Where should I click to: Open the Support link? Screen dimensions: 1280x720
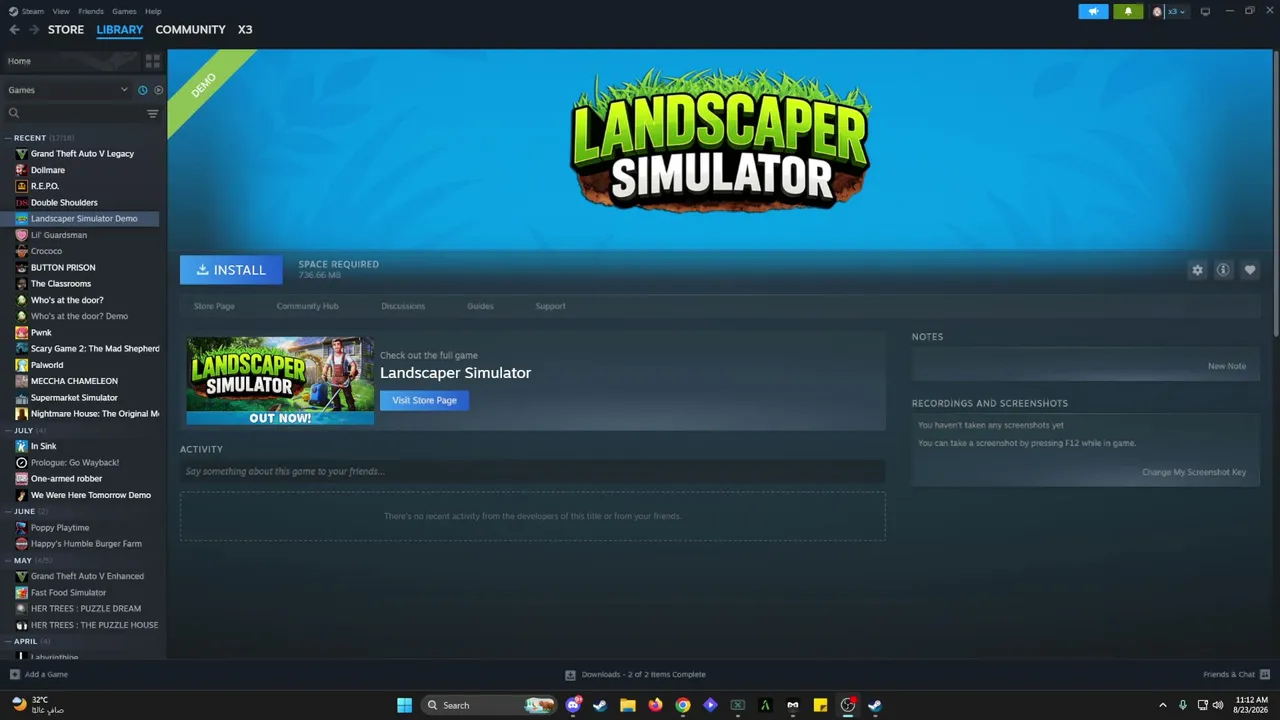tap(550, 306)
